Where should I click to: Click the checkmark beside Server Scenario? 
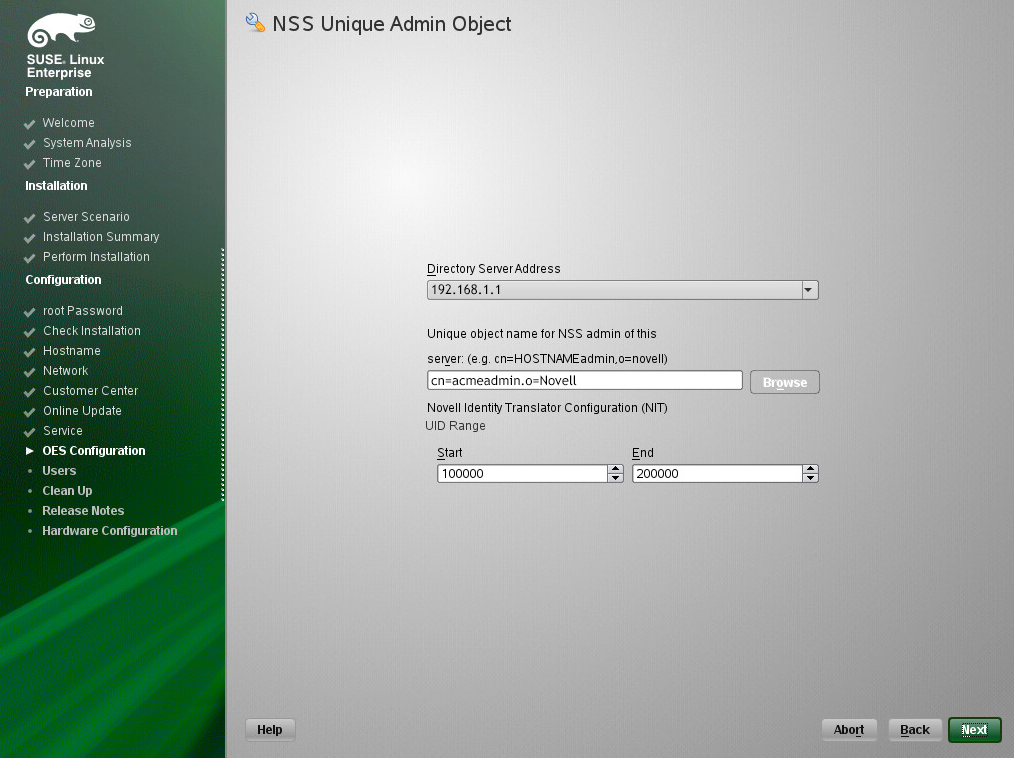click(29, 218)
